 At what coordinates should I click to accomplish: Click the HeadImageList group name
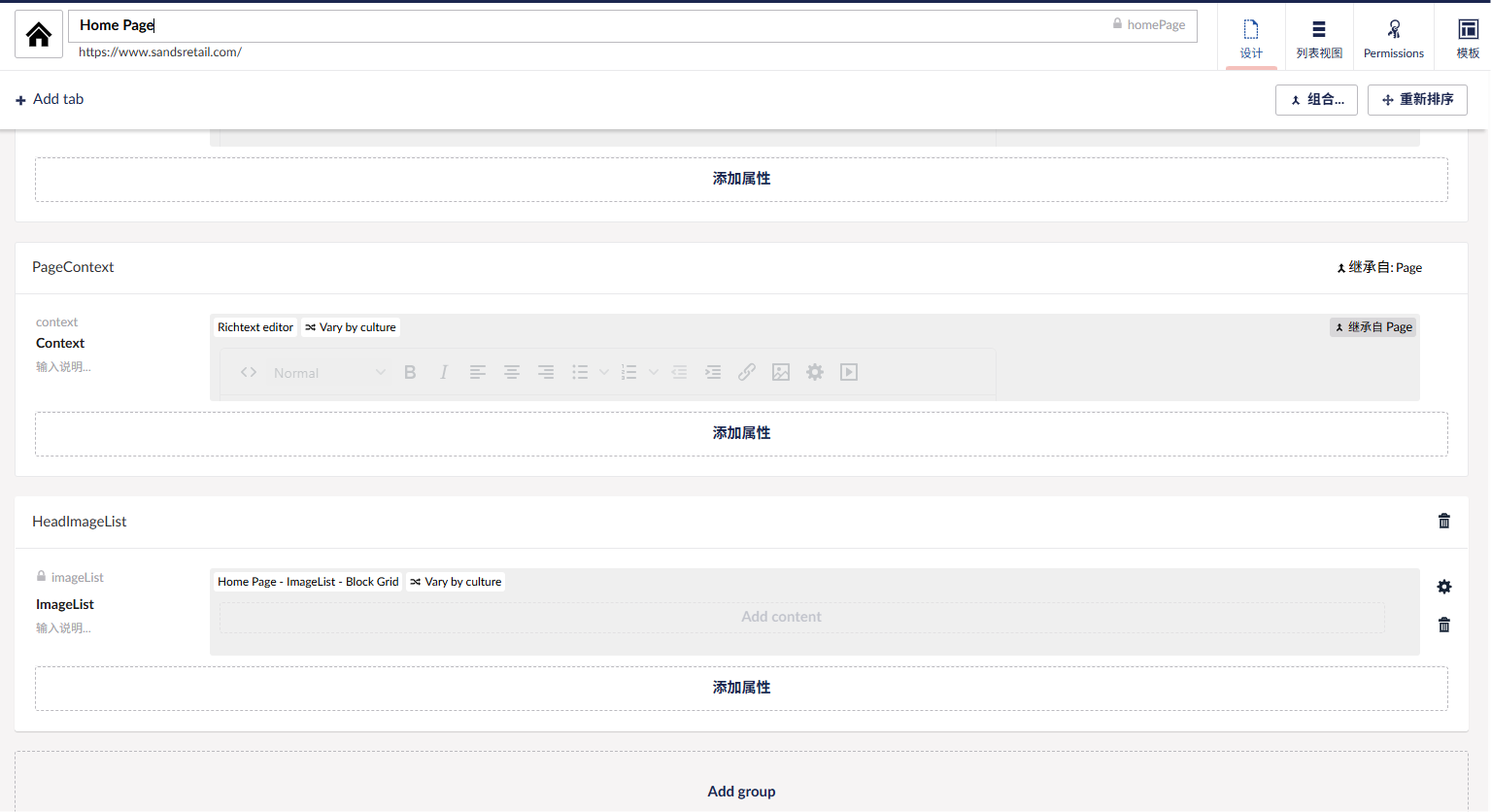80,522
